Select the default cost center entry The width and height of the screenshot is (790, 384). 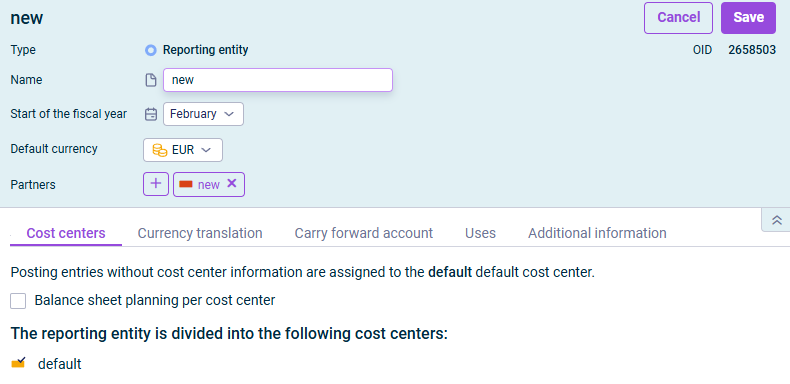(x=59, y=364)
